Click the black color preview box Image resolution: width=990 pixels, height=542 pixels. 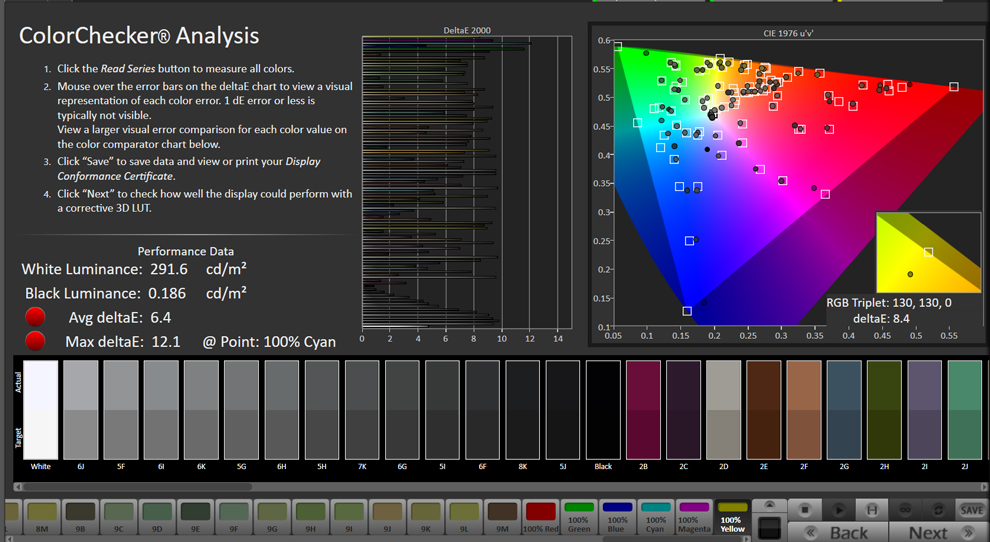[x=769, y=527]
